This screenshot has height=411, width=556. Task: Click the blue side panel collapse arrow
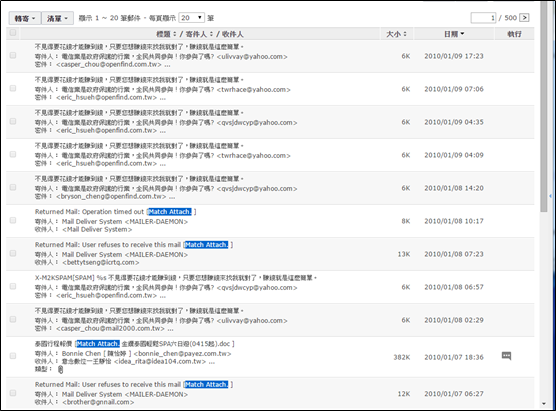coord(550,196)
